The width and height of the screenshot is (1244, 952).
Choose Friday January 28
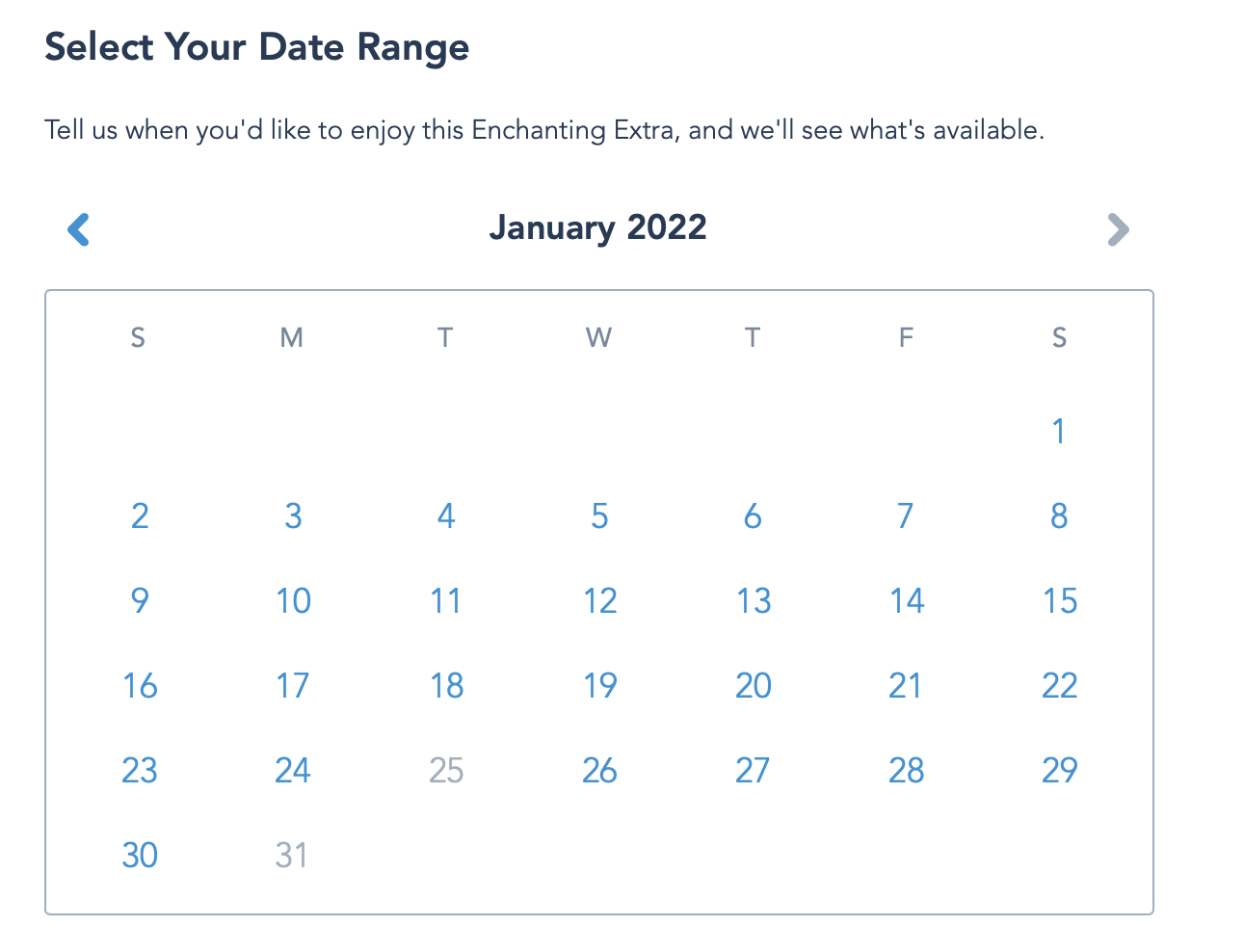[906, 770]
